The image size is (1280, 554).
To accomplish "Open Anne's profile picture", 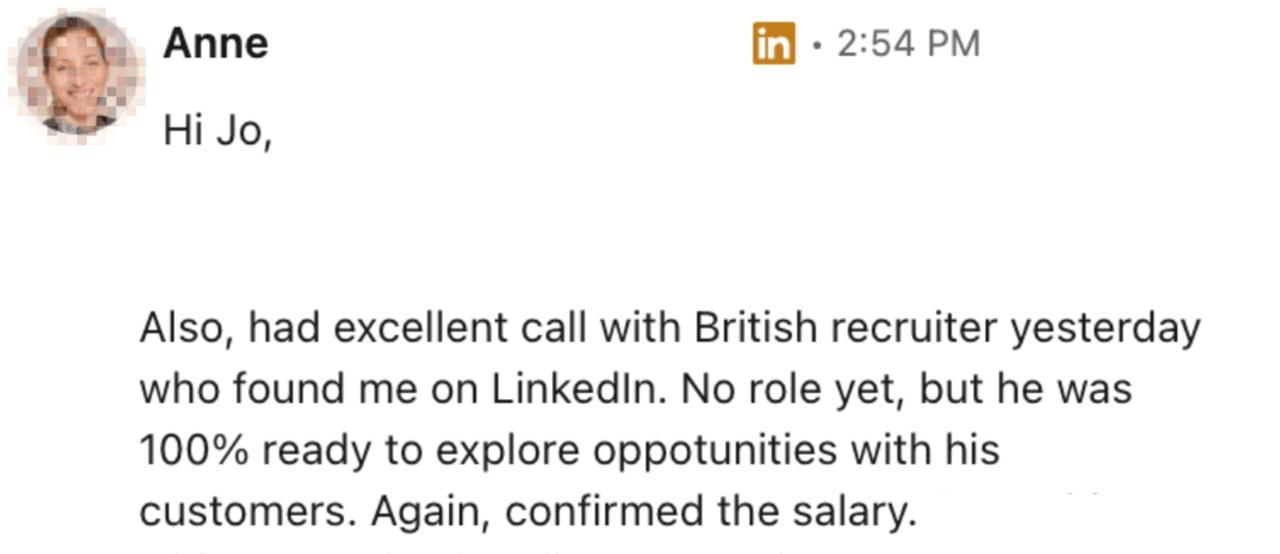I will [75, 76].
